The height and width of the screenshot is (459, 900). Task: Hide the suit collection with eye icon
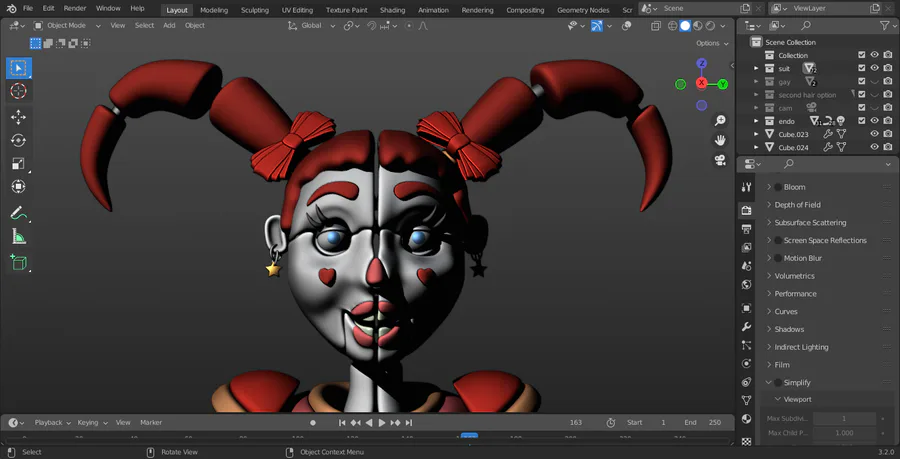874,68
